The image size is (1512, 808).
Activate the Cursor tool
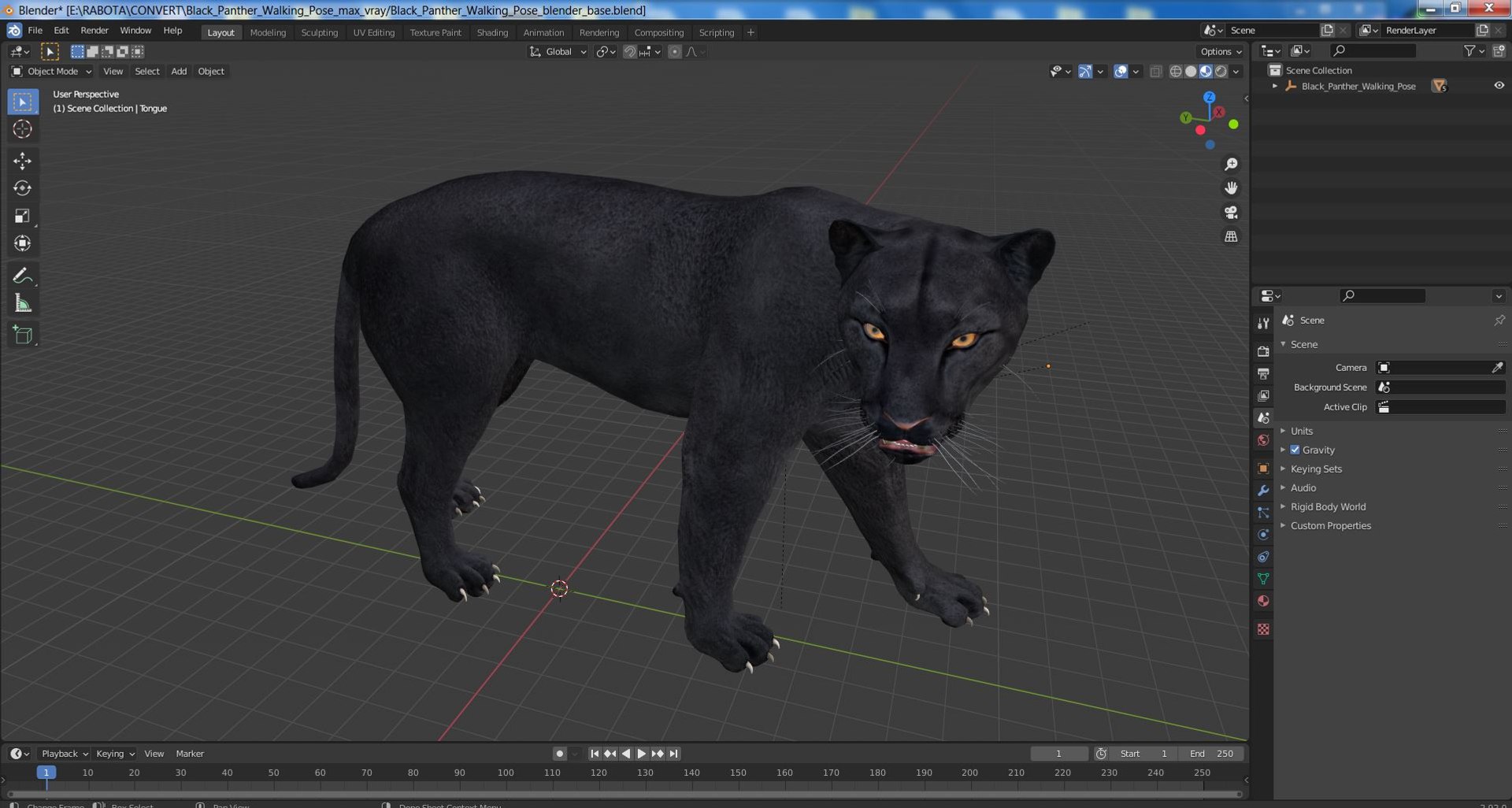point(23,129)
